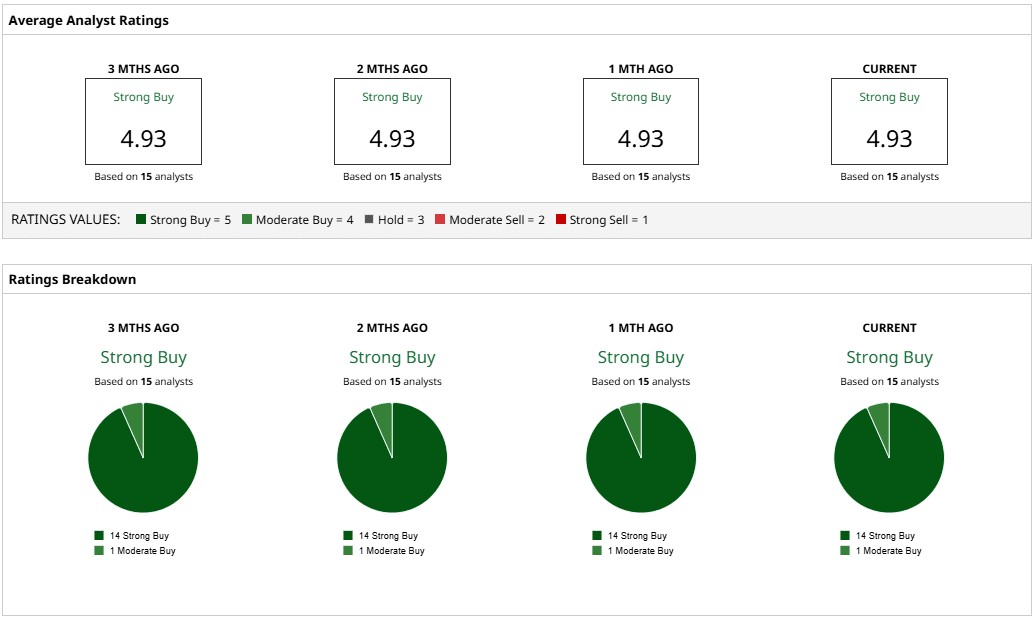Select the 3 MTHS AGO average rating box
The height and width of the screenshot is (619, 1035).
[x=143, y=122]
